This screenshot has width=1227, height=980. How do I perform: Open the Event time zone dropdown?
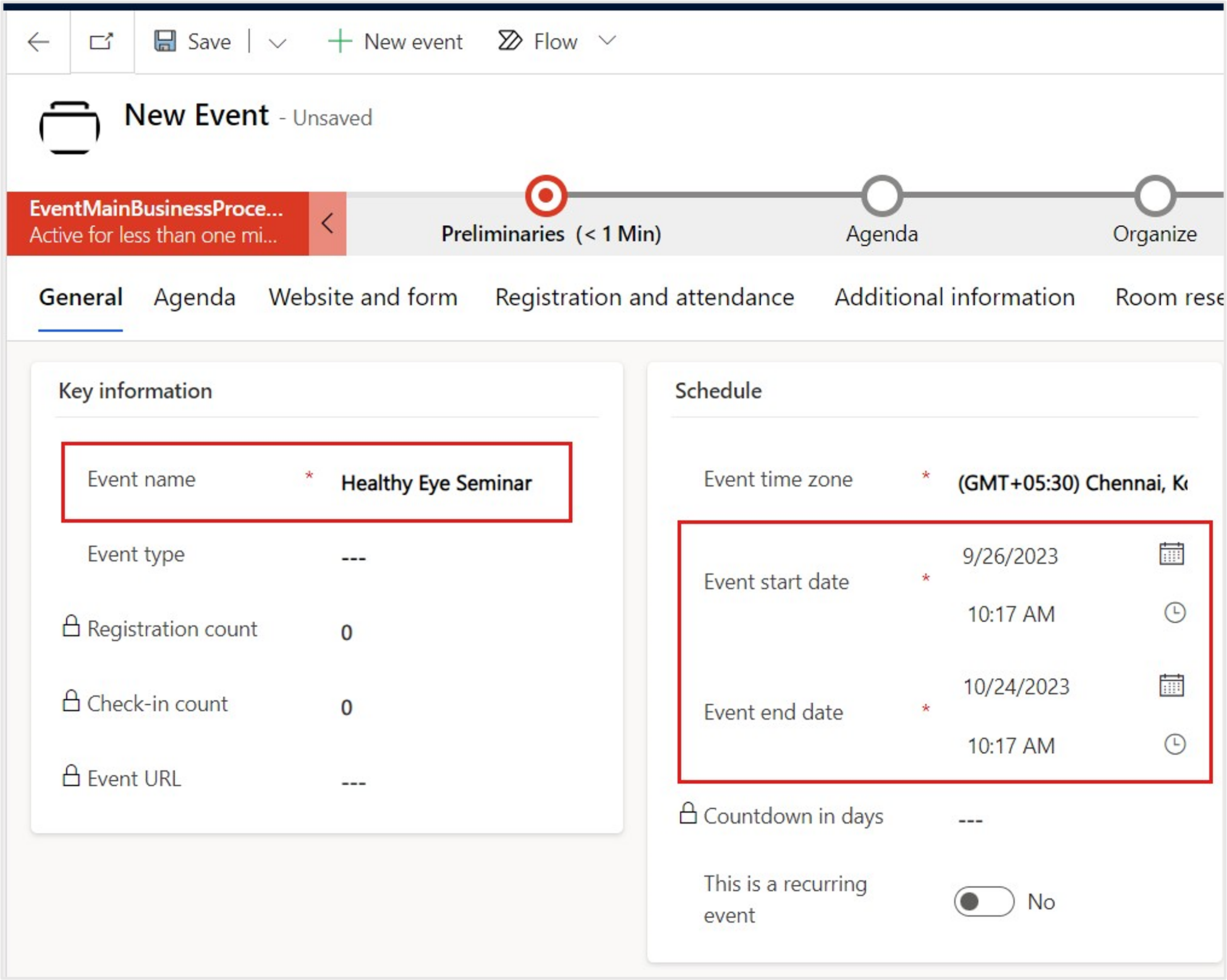tap(1073, 483)
